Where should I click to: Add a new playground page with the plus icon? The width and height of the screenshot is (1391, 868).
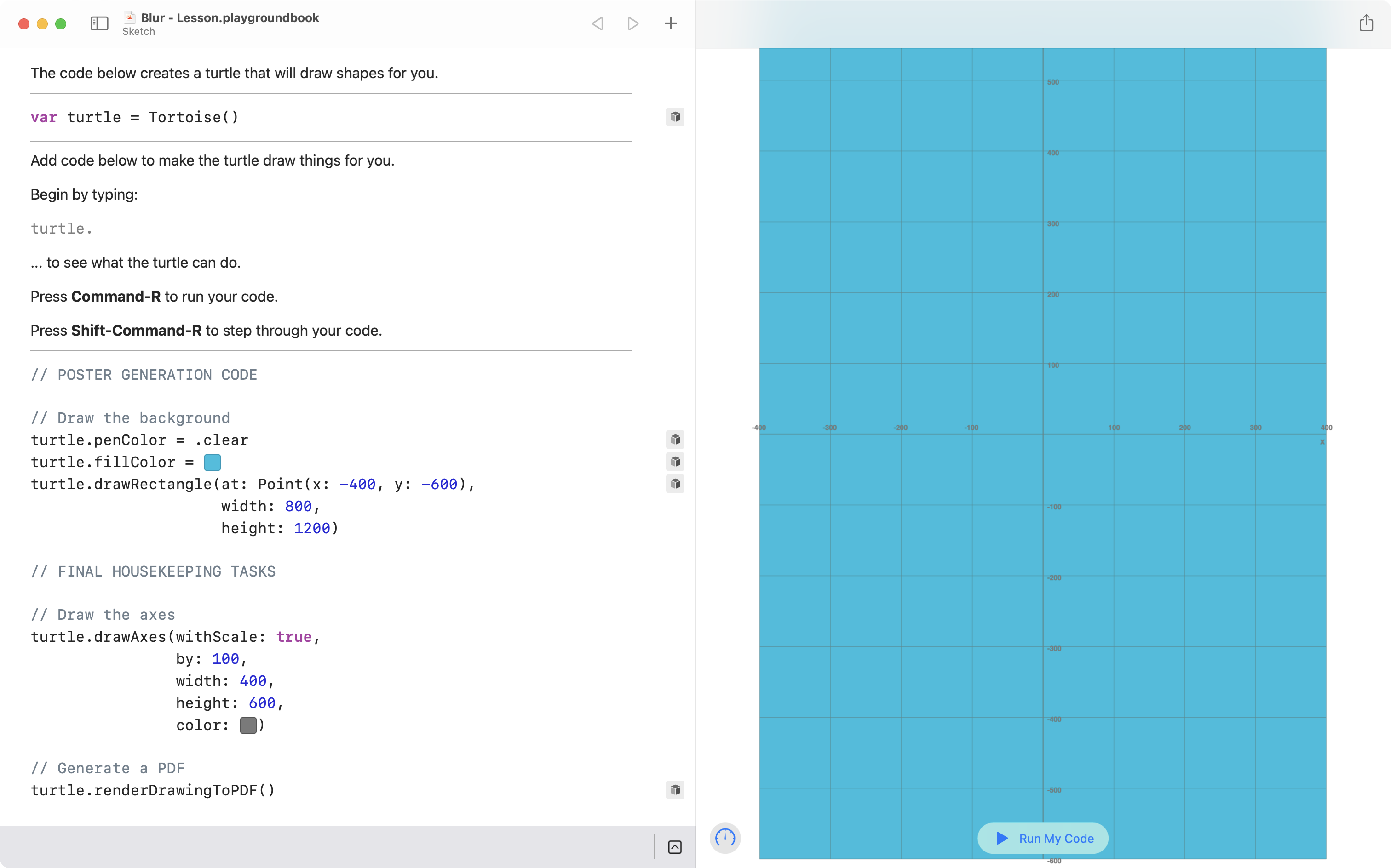point(670,23)
